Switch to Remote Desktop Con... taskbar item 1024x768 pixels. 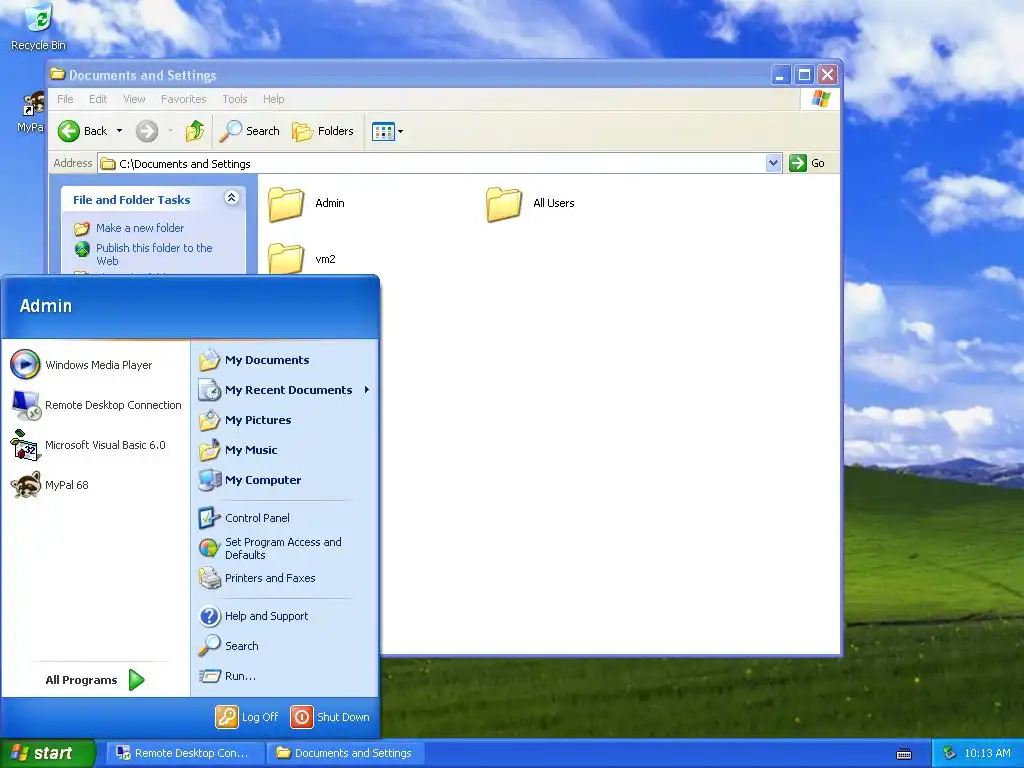click(x=185, y=753)
